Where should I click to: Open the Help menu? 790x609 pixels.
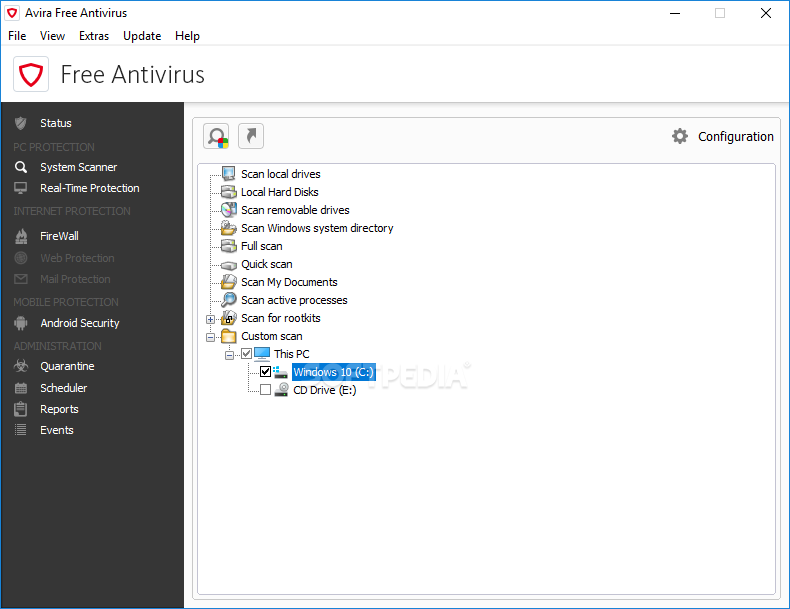(x=187, y=36)
